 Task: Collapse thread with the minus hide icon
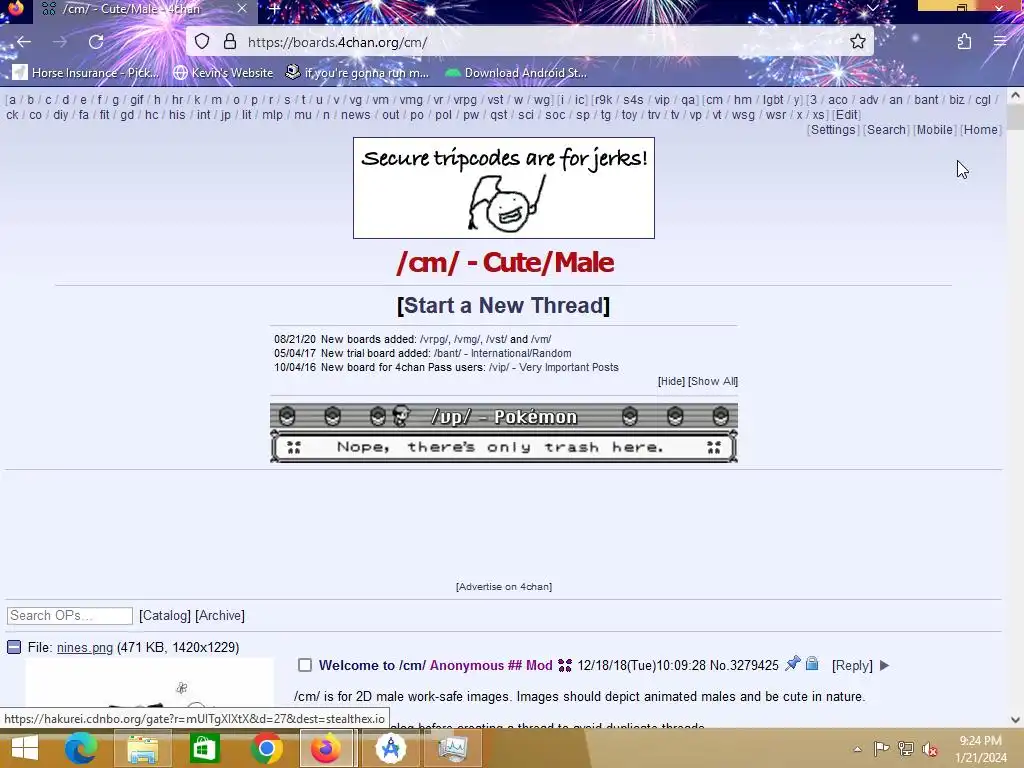pyautogui.click(x=14, y=647)
